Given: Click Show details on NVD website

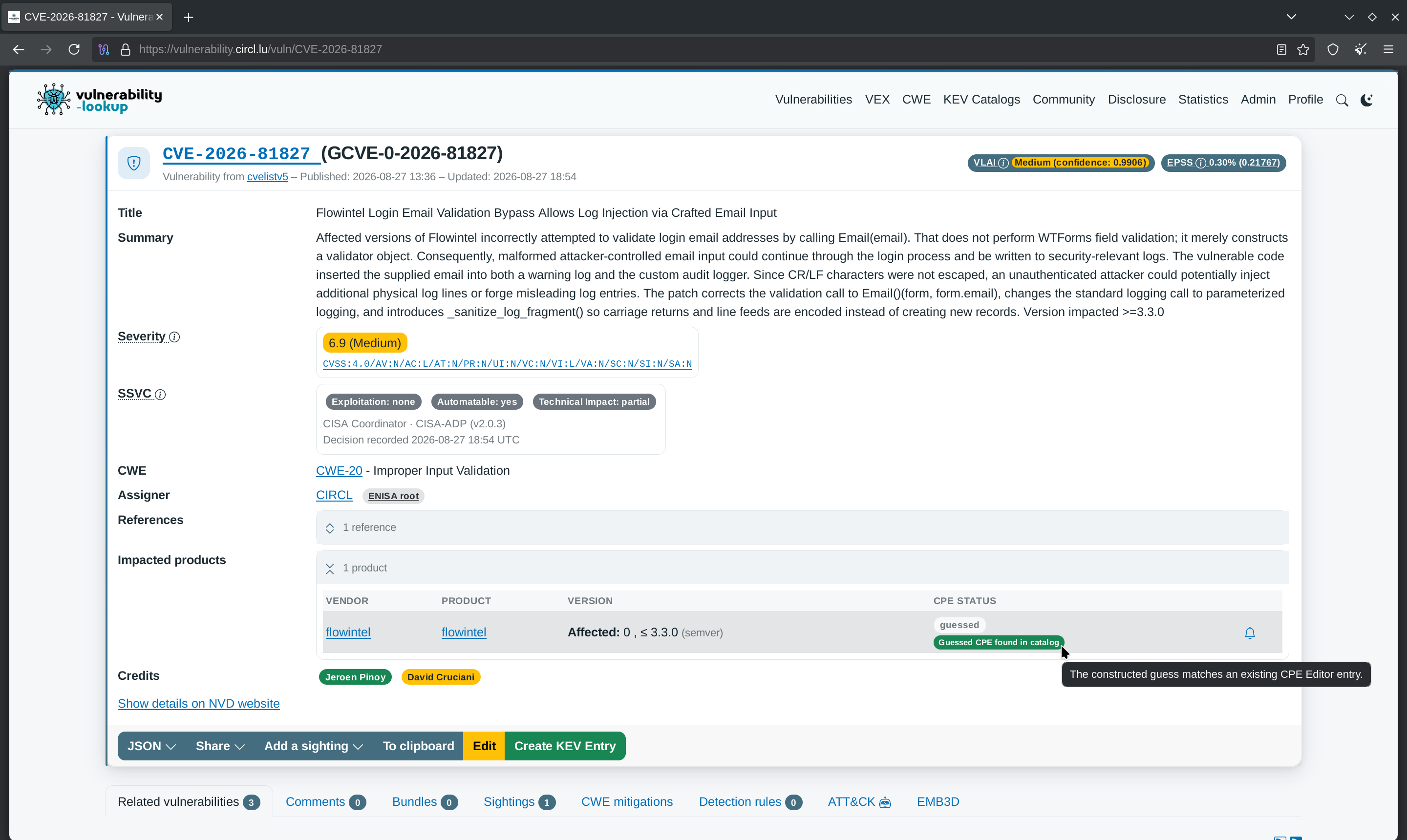Looking at the screenshot, I should pyautogui.click(x=199, y=704).
